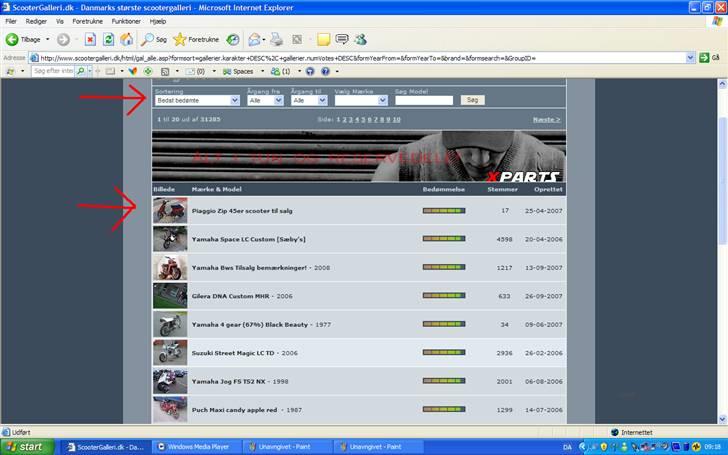The width and height of the screenshot is (728, 455).
Task: Open the Søg search pane in the toolbar
Action: pos(153,39)
